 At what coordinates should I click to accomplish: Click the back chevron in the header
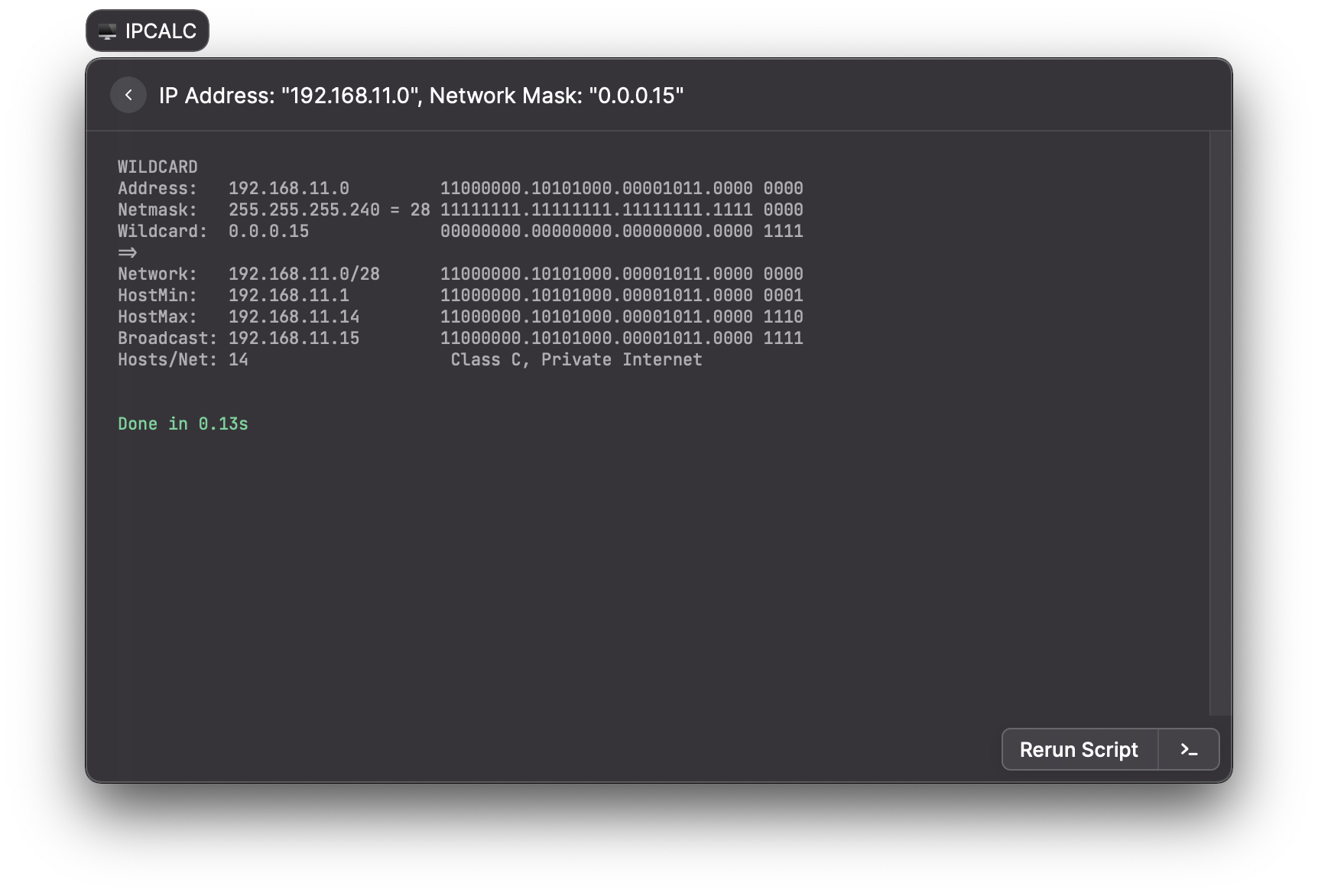[128, 95]
